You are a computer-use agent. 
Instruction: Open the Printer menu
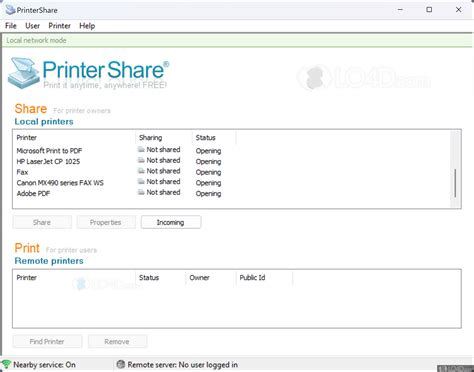(59, 26)
